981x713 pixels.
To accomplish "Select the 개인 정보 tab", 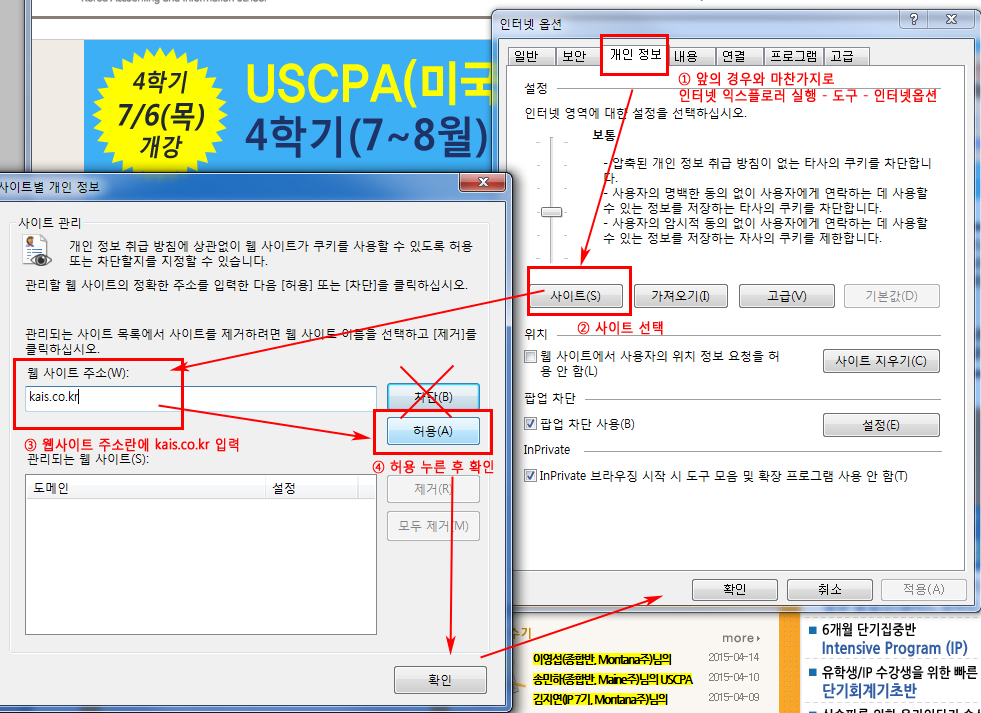I will 635,54.
